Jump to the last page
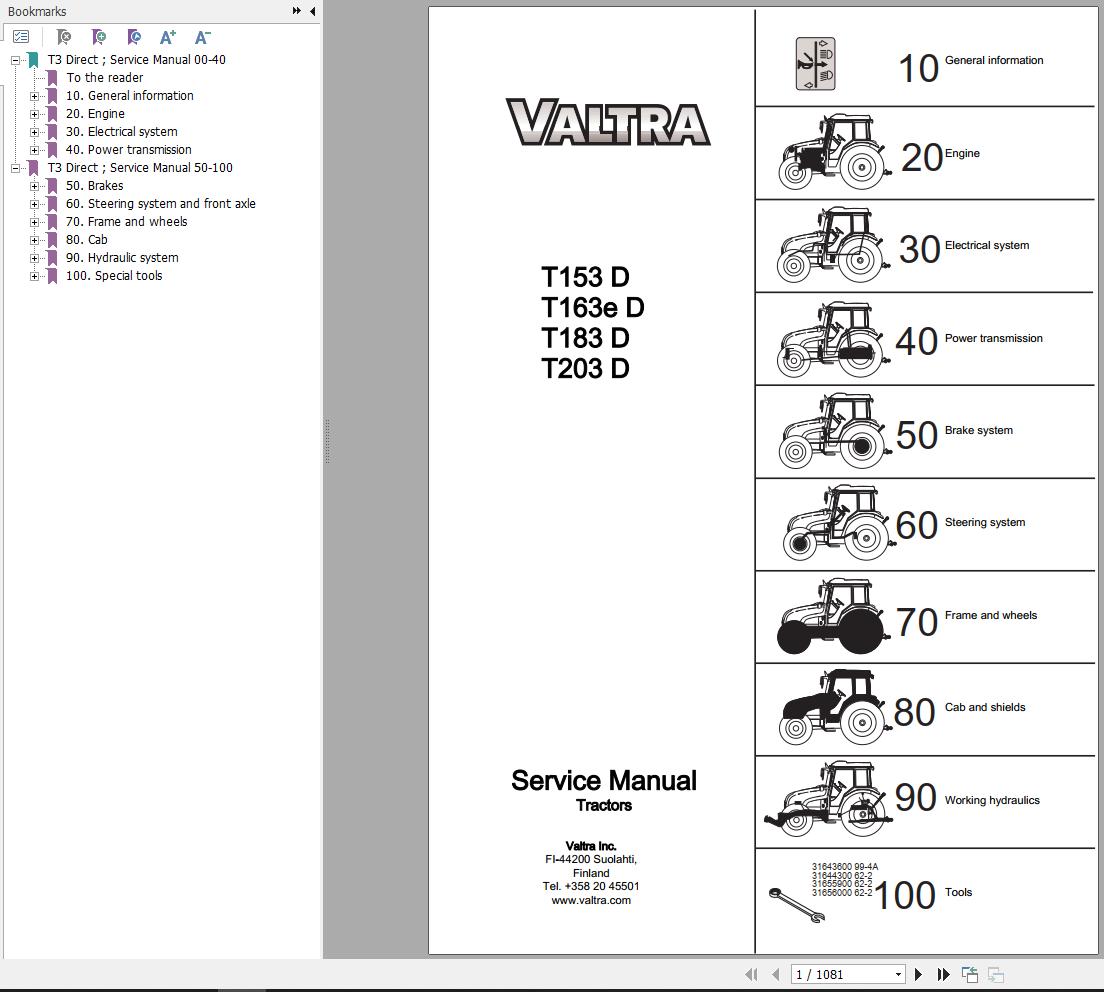Viewport: 1104px width, 992px height. click(943, 974)
